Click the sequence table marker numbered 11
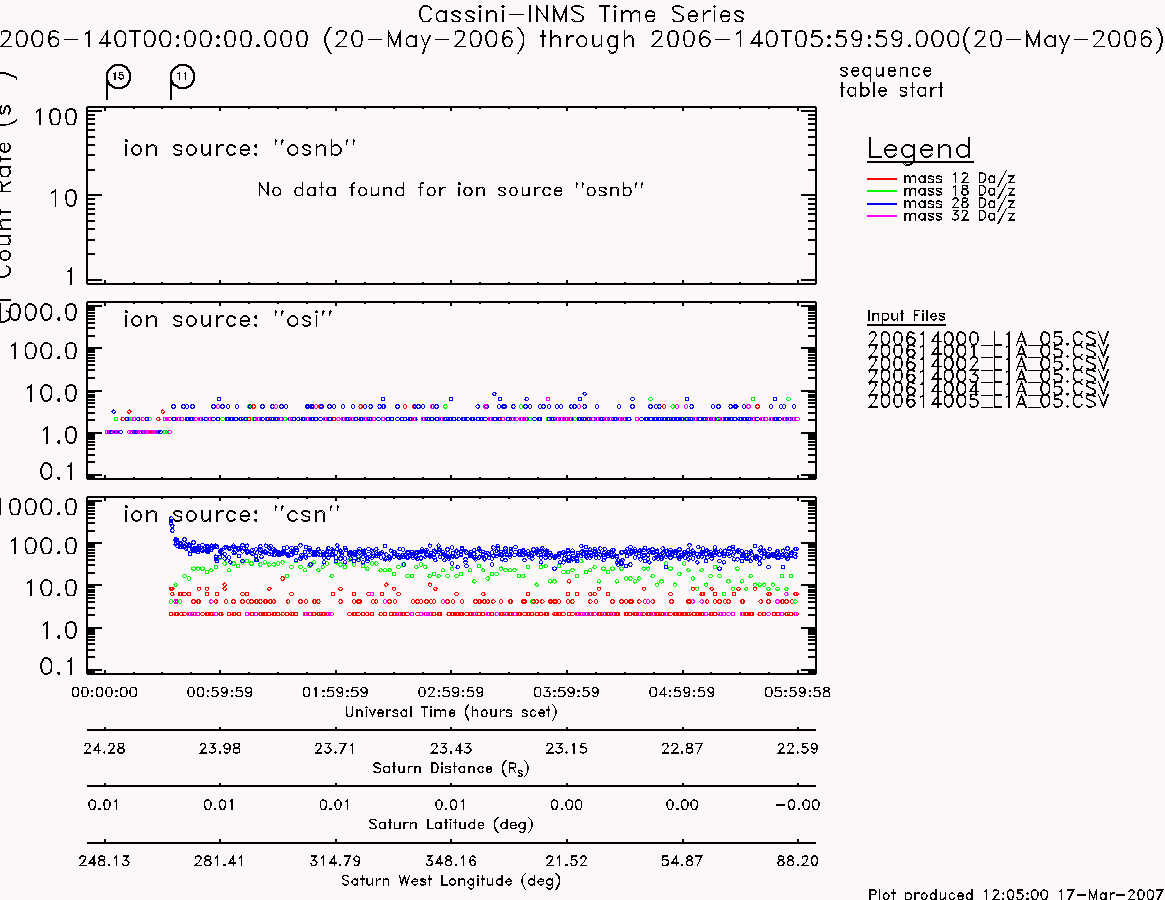Viewport: 1165px width, 900px height. tap(182, 77)
